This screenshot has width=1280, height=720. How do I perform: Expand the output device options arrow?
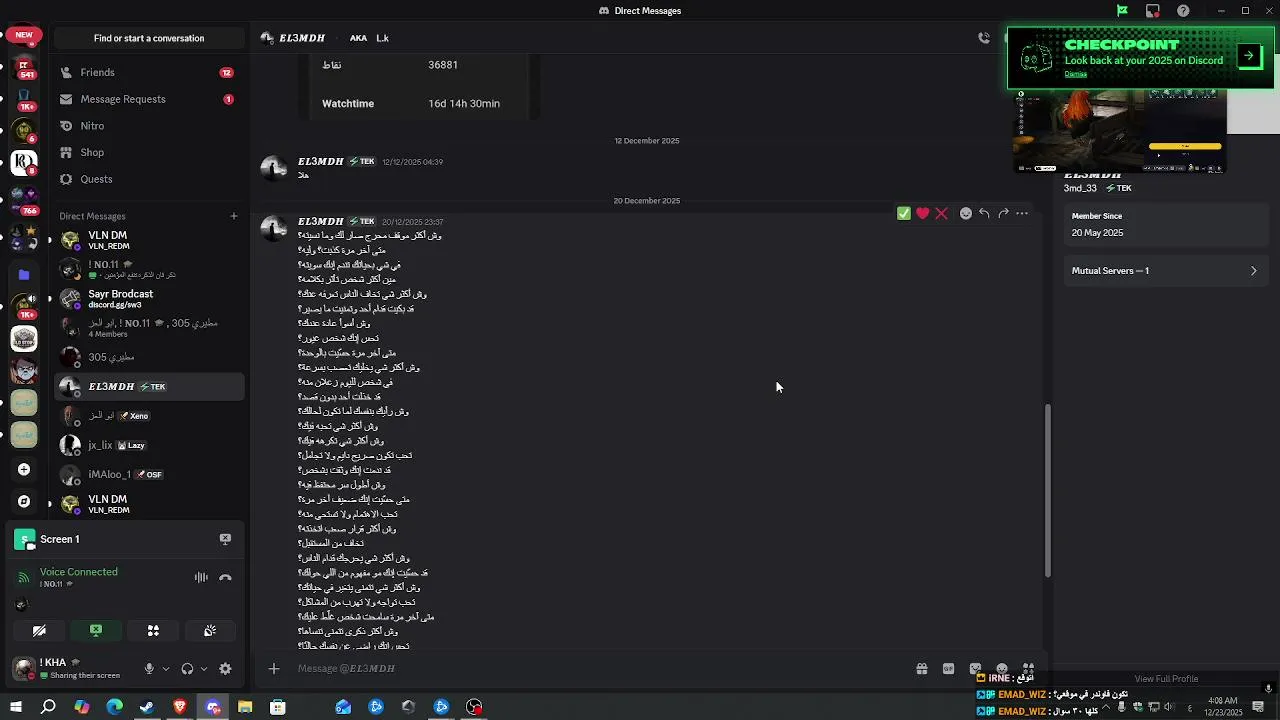tap(204, 669)
